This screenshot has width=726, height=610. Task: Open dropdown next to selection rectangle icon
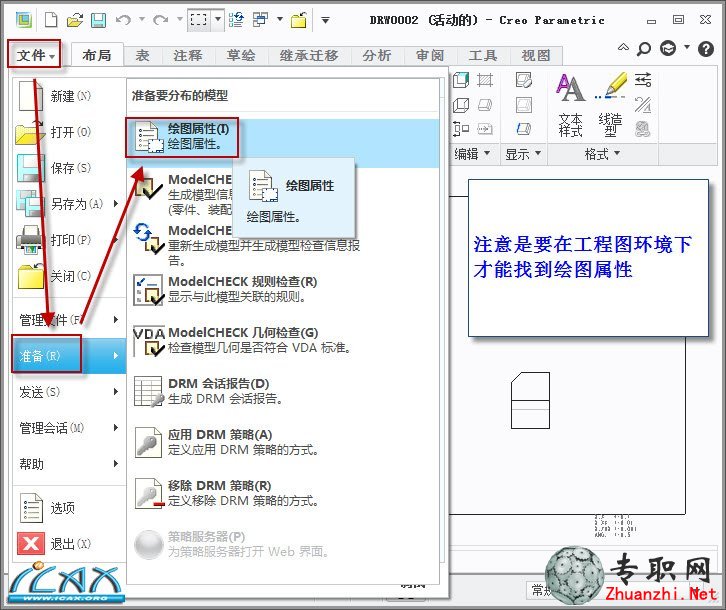218,20
